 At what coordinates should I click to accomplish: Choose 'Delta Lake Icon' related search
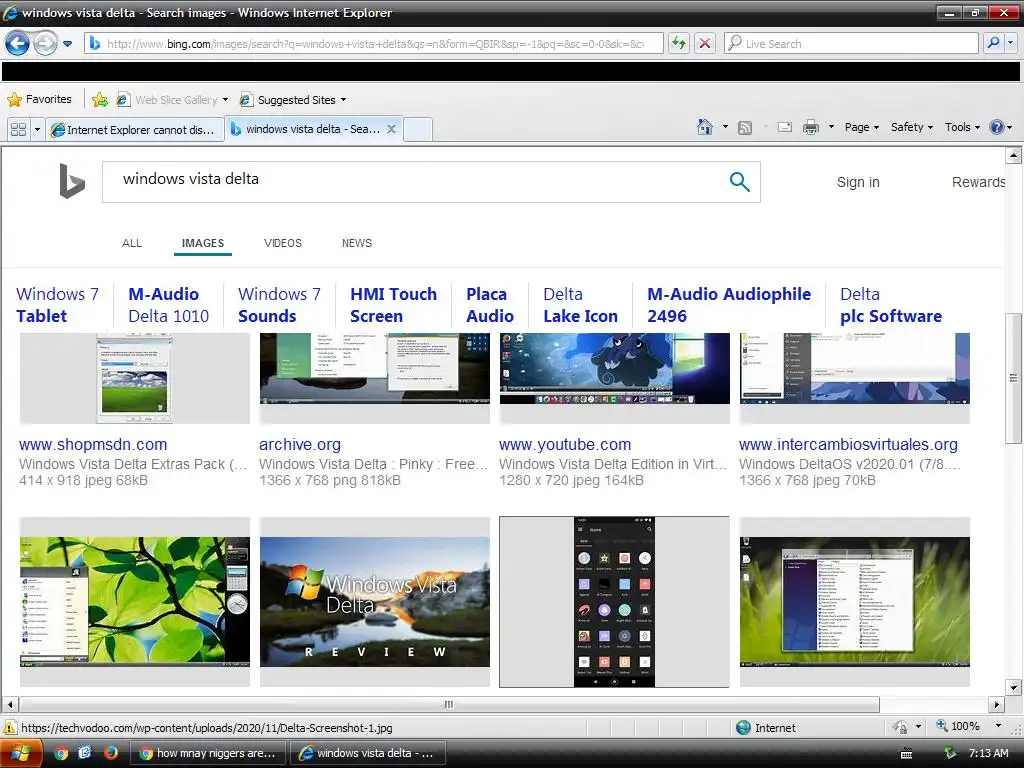581,305
